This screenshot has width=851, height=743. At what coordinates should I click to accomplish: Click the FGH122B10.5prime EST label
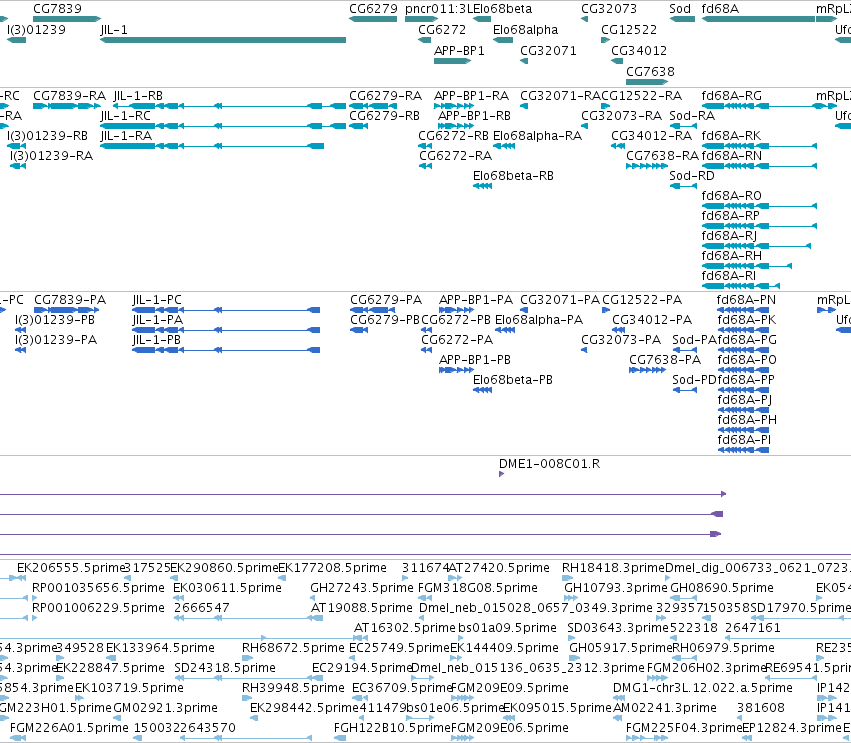pyautogui.click(x=392, y=728)
